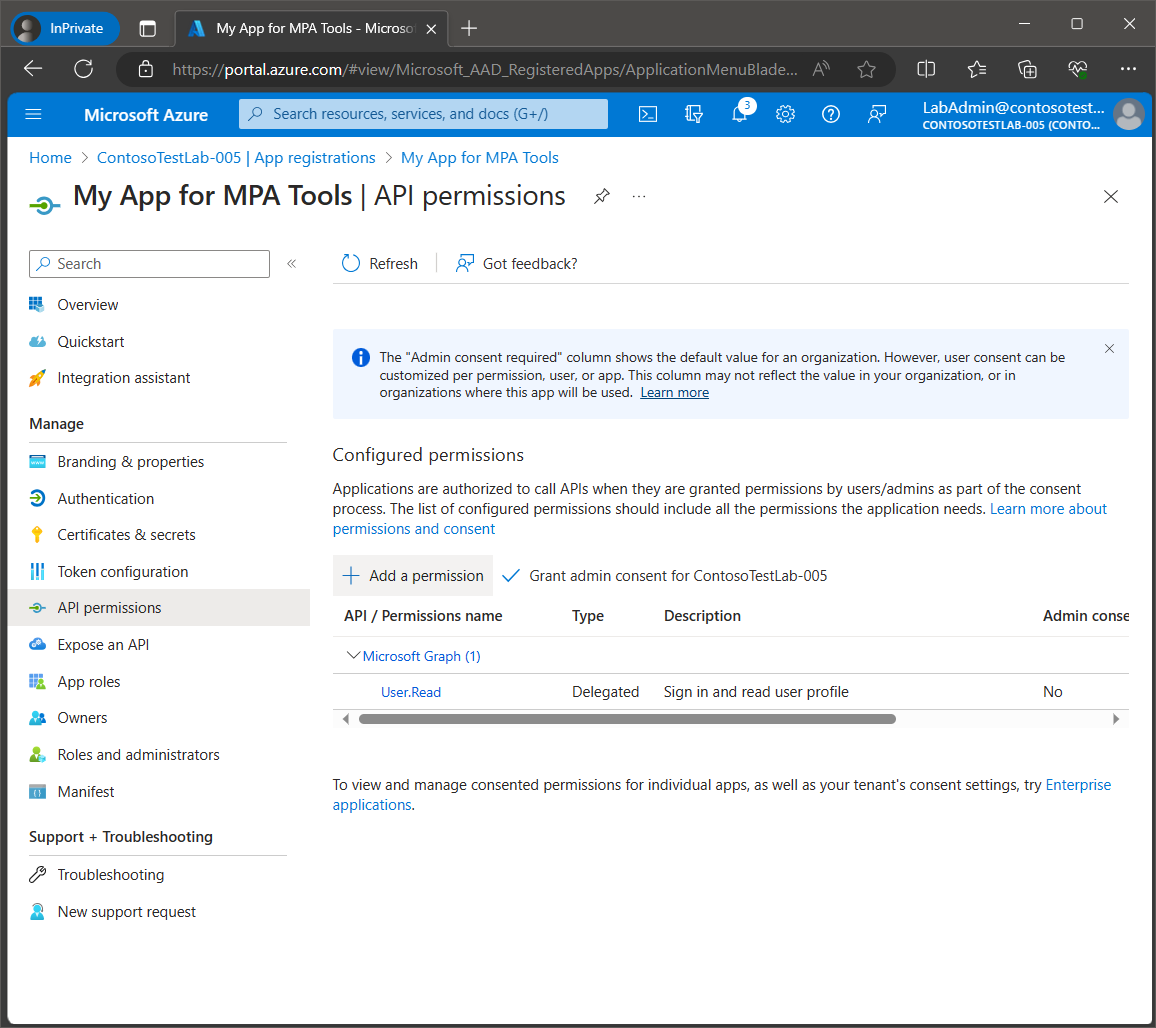This screenshot has width=1156, height=1028.
Task: Open the notifications bell
Action: pyautogui.click(x=739, y=114)
